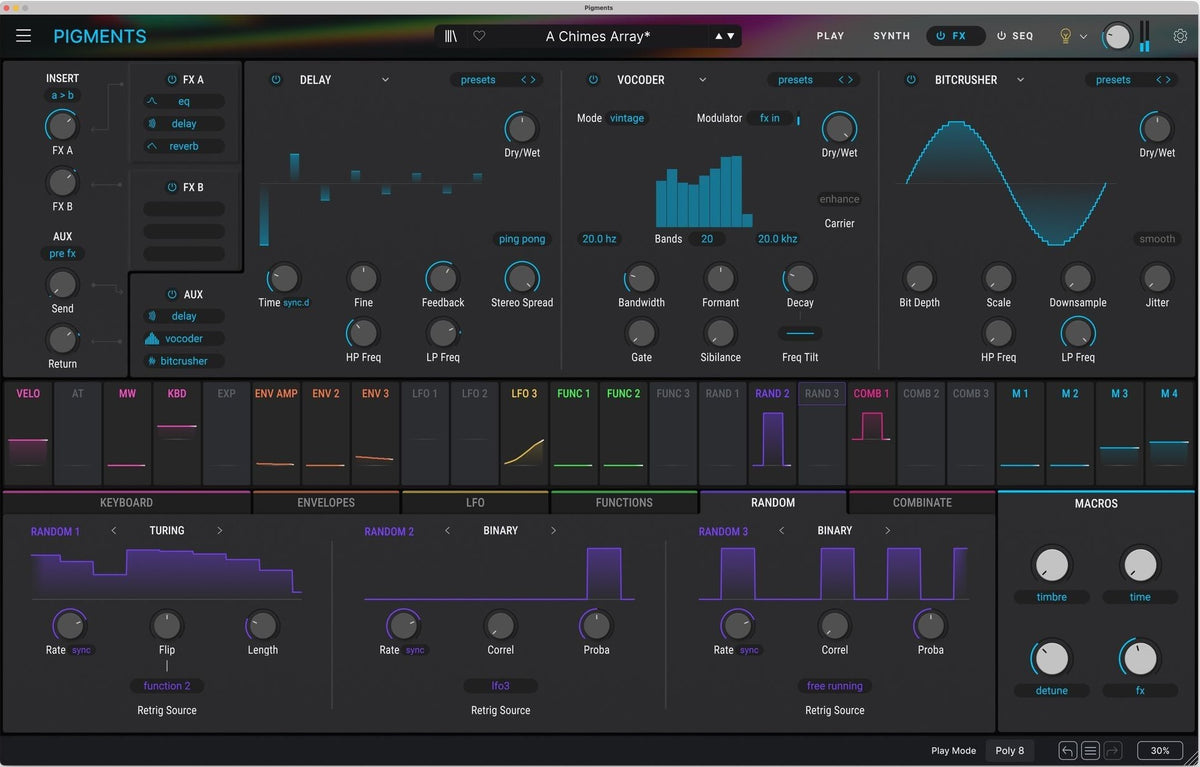Open the ENVELOPES modulation tab

pyautogui.click(x=326, y=503)
